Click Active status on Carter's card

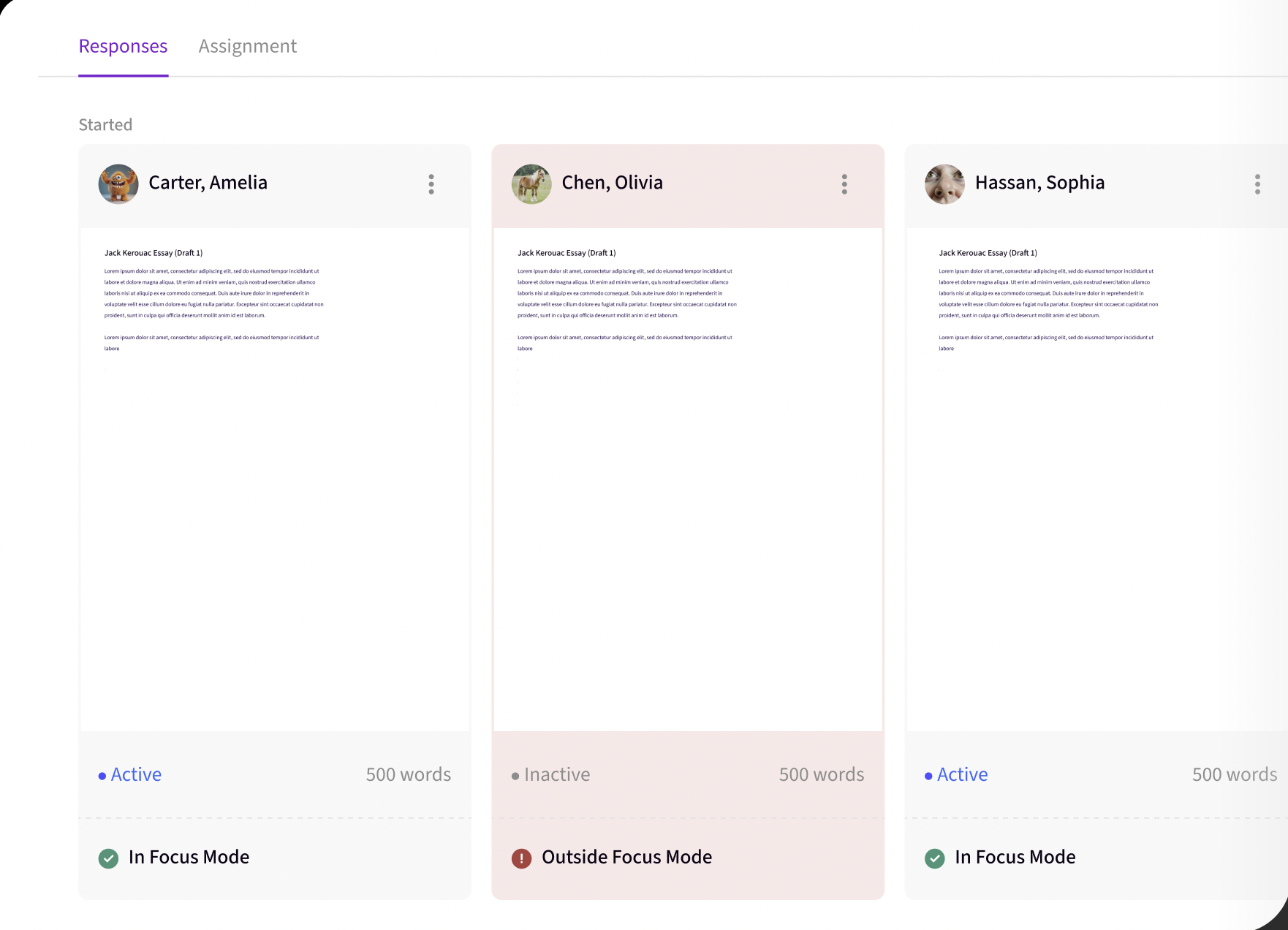[136, 775]
